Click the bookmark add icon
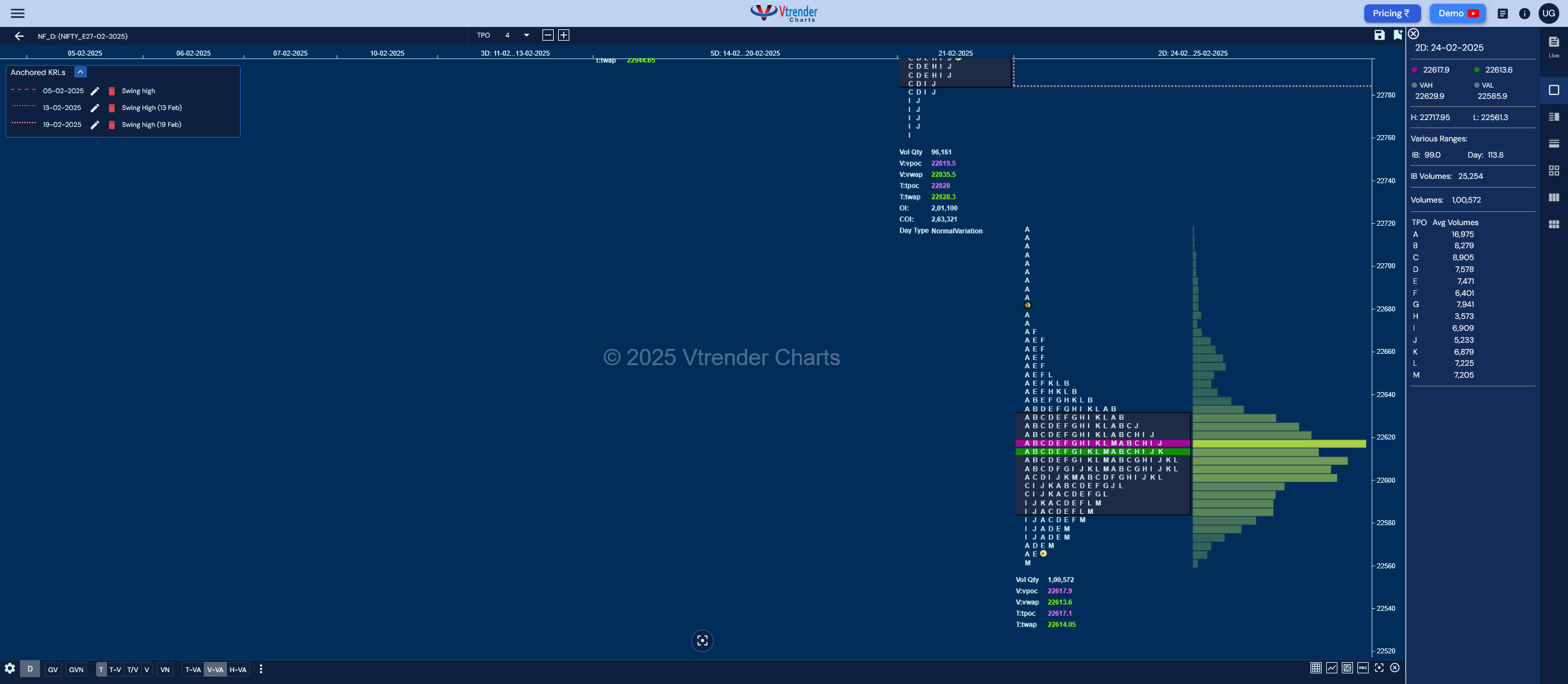 click(x=1397, y=35)
